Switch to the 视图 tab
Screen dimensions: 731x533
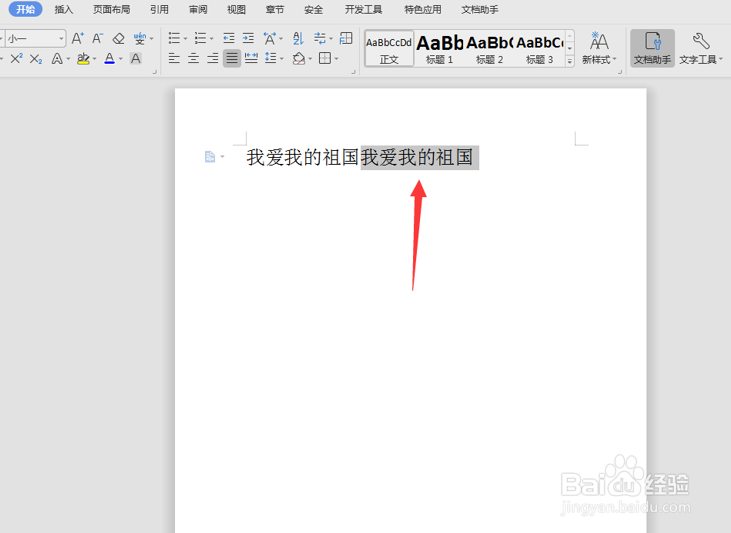236,9
